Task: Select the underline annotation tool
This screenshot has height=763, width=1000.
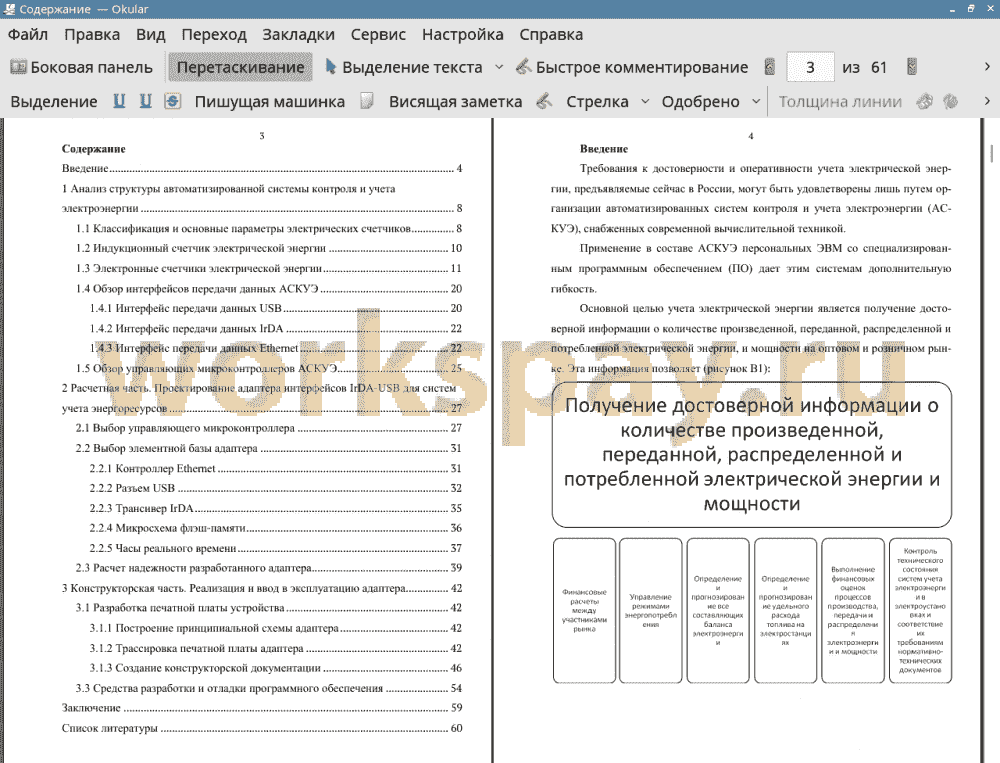Action: [x=119, y=101]
